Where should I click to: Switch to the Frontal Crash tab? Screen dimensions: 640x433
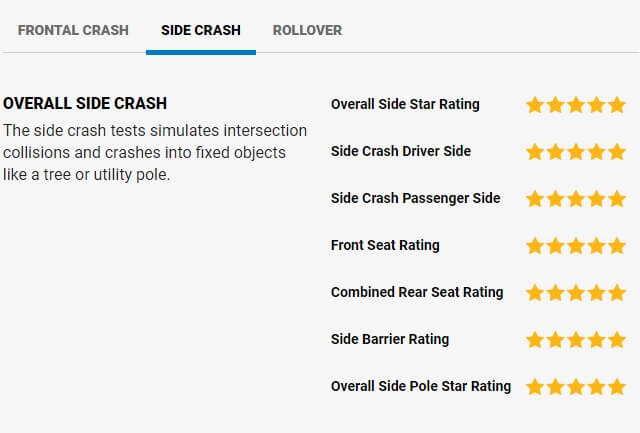click(x=73, y=30)
